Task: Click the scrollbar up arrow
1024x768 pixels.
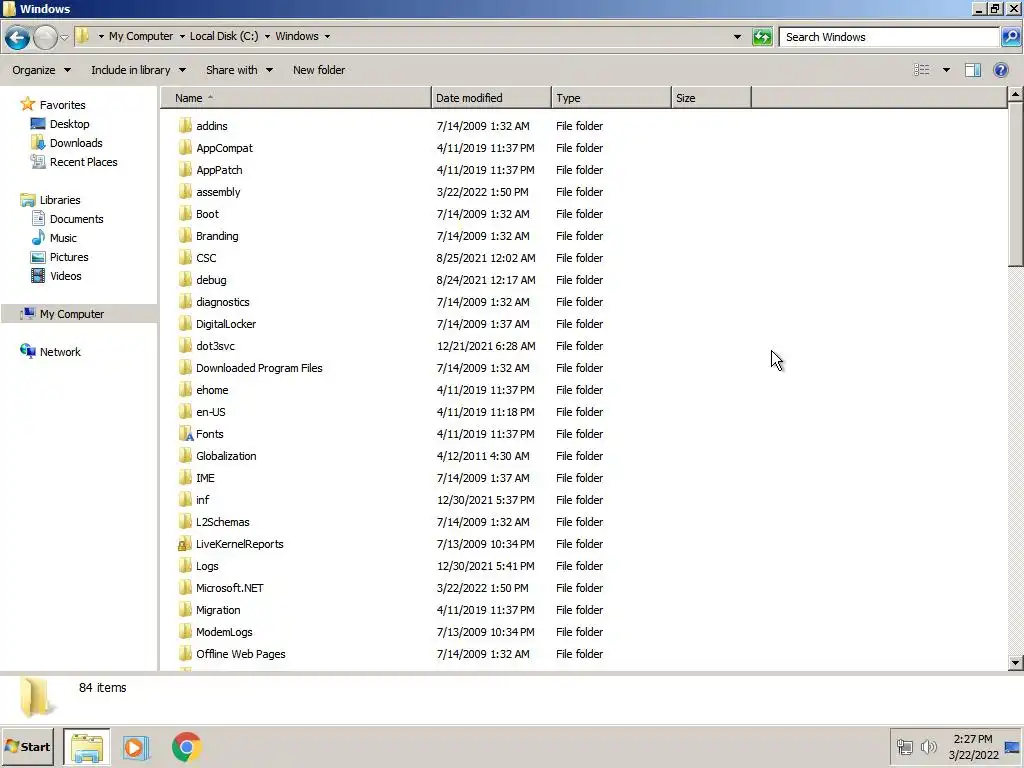Action: point(1015,95)
